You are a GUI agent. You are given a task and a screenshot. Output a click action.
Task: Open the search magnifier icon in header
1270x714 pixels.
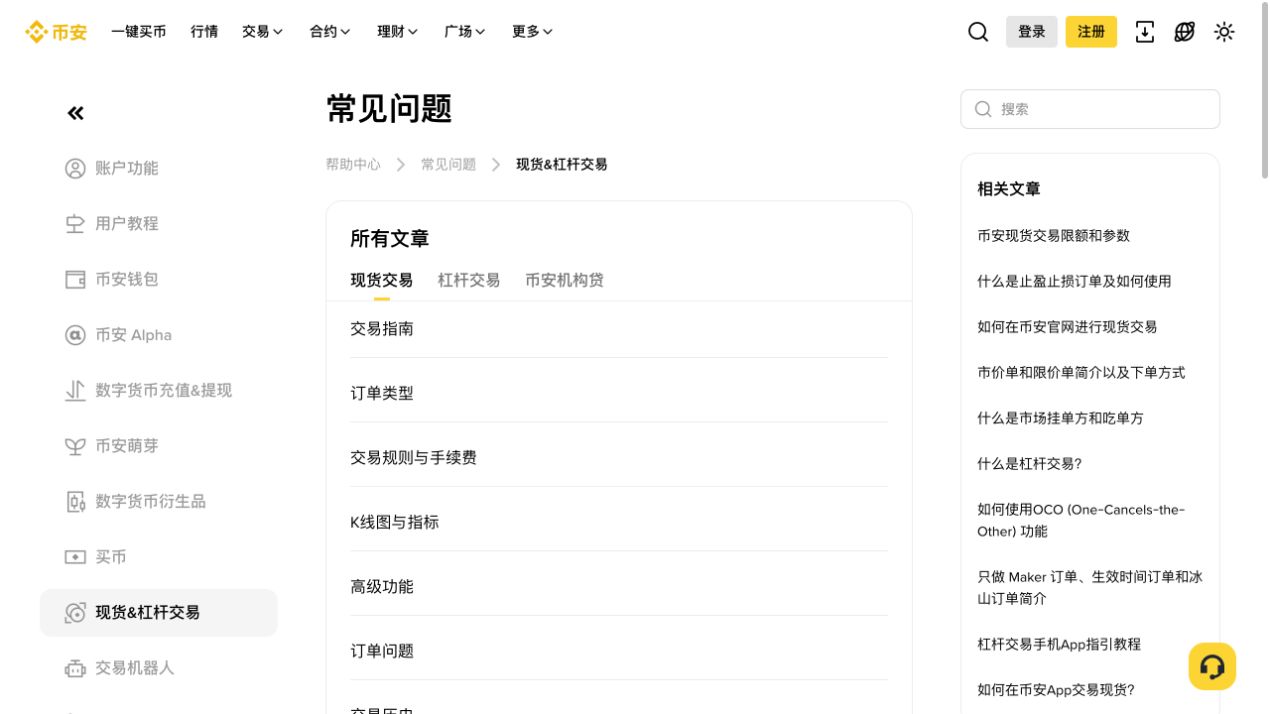tap(978, 32)
